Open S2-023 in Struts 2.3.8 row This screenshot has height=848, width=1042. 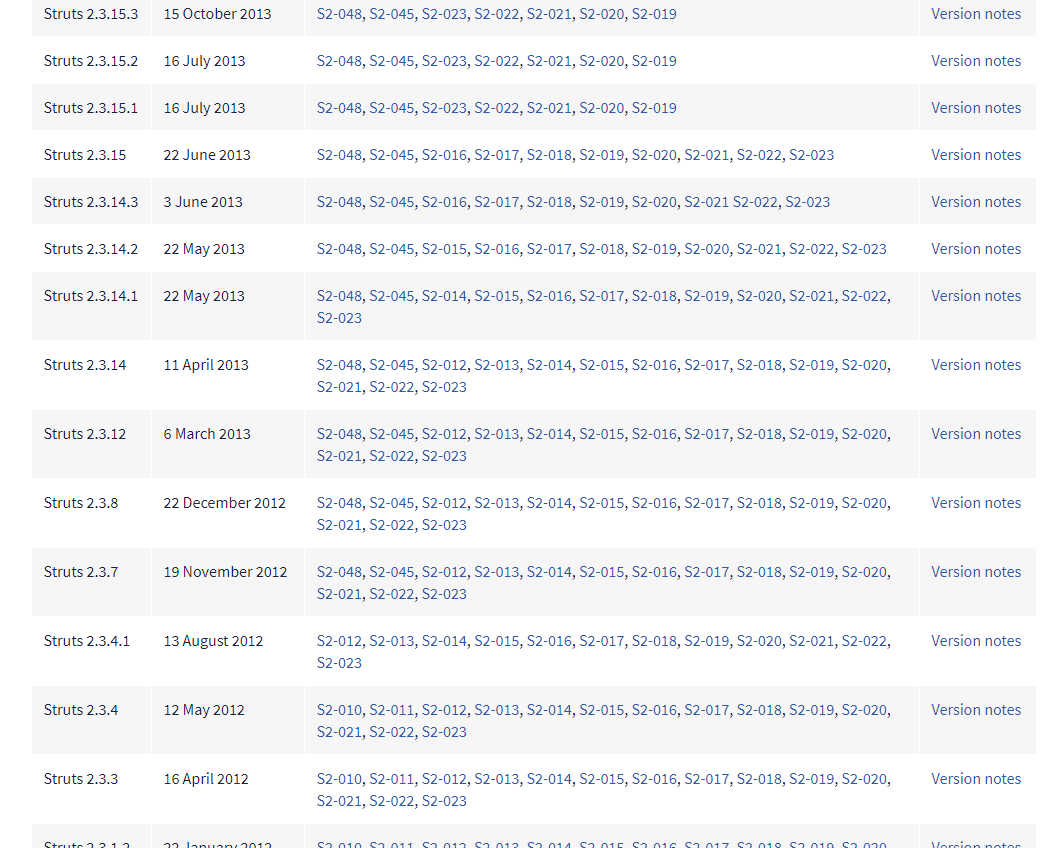[x=445, y=526]
